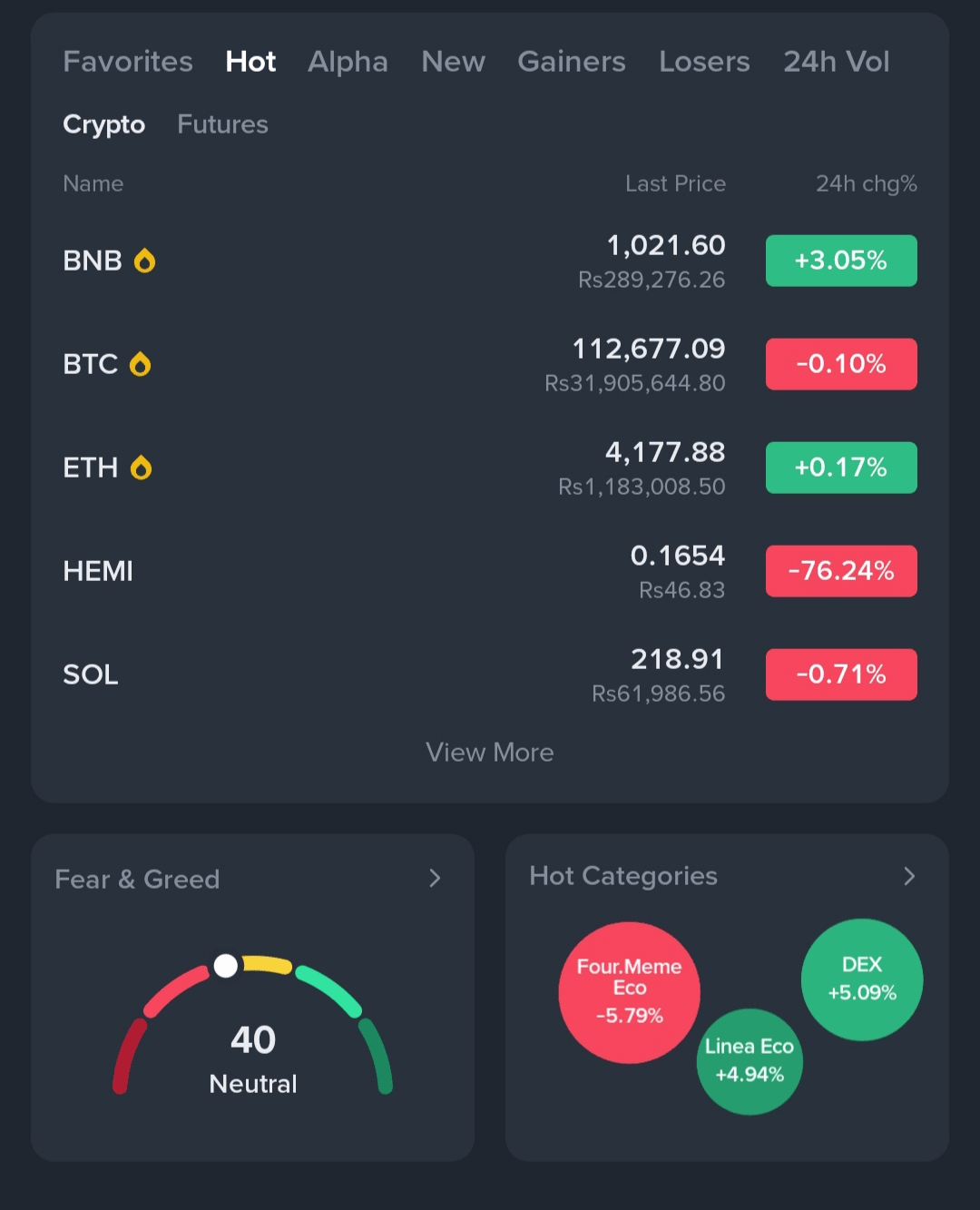Select the Four.Meme Eco red bubble

point(629,992)
